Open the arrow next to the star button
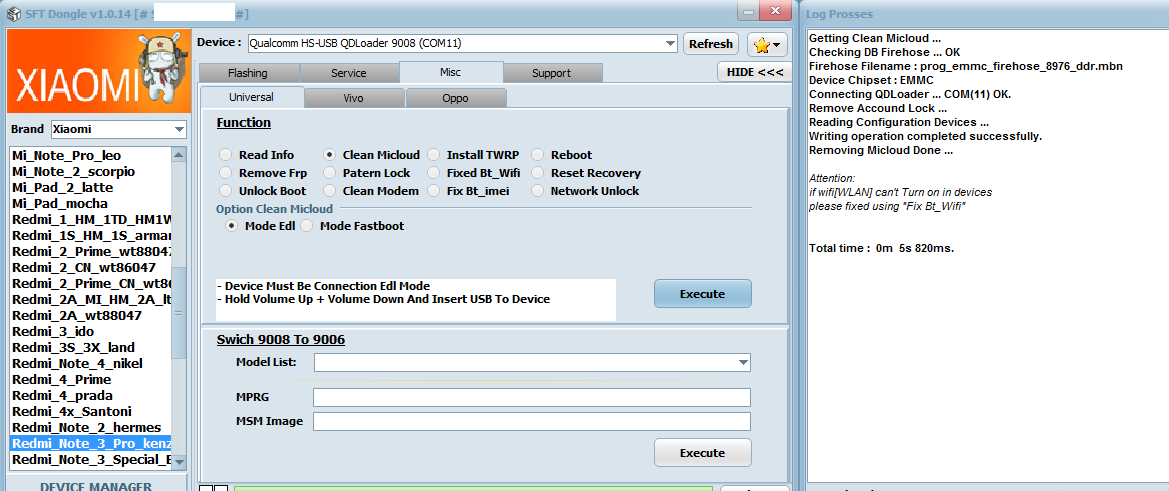The image size is (1169, 491). click(x=777, y=45)
